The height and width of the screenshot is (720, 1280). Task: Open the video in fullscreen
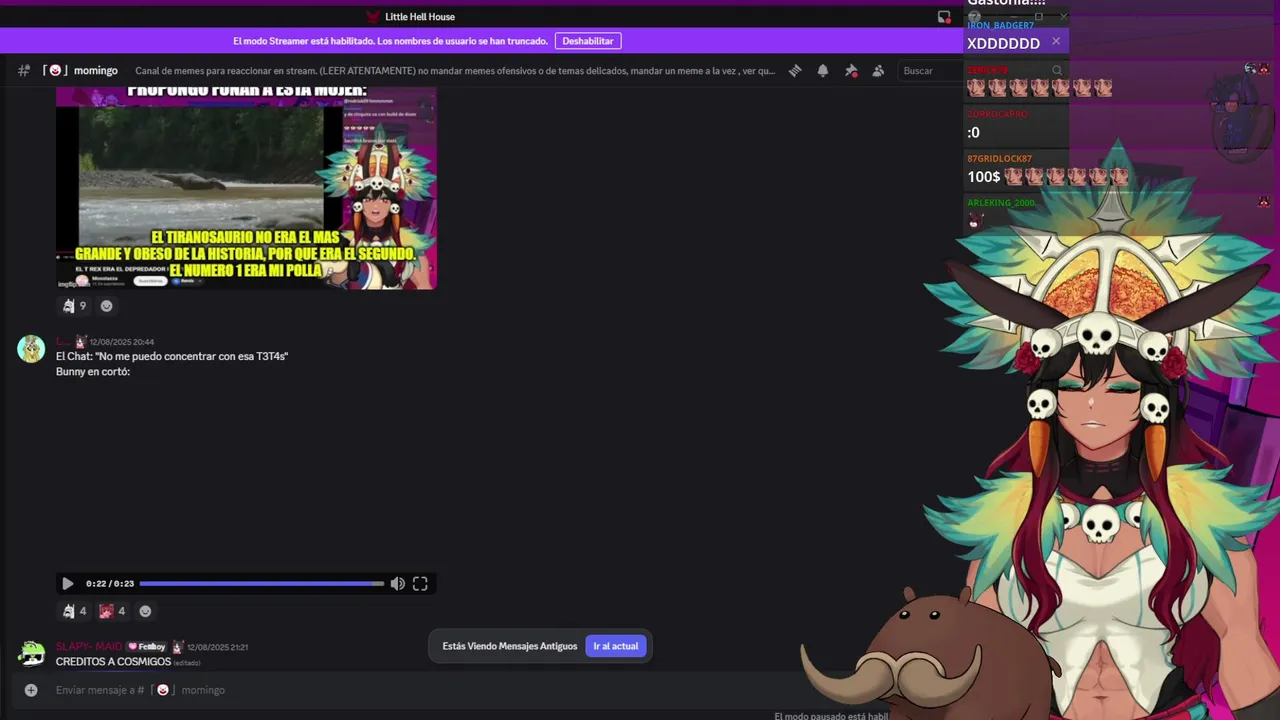point(420,584)
